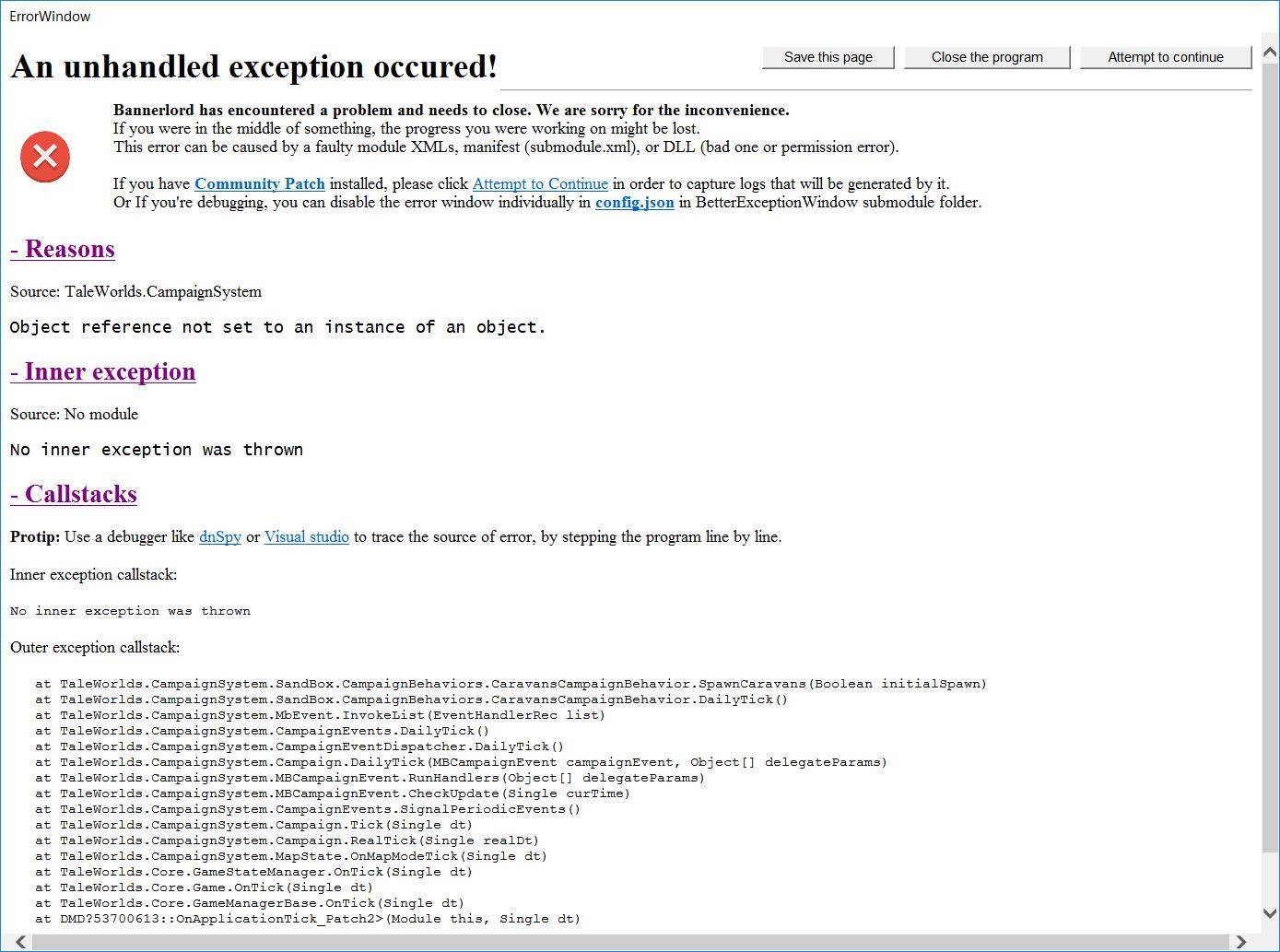Click CampaignEventDispatcher.DailyTick callstack line
Viewport: 1280px width, 952px height.
click(x=299, y=746)
